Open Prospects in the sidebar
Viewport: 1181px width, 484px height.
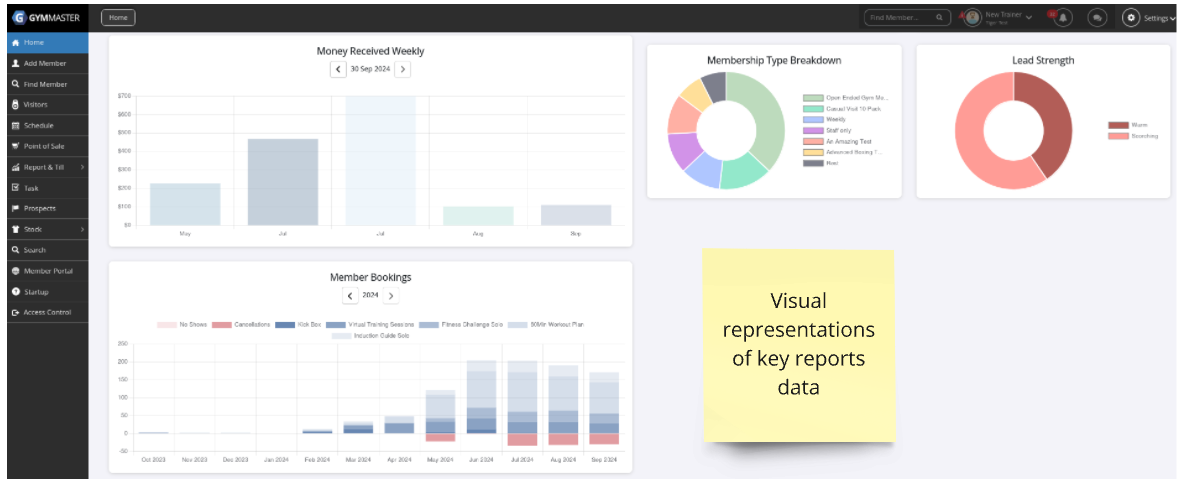[x=39, y=208]
